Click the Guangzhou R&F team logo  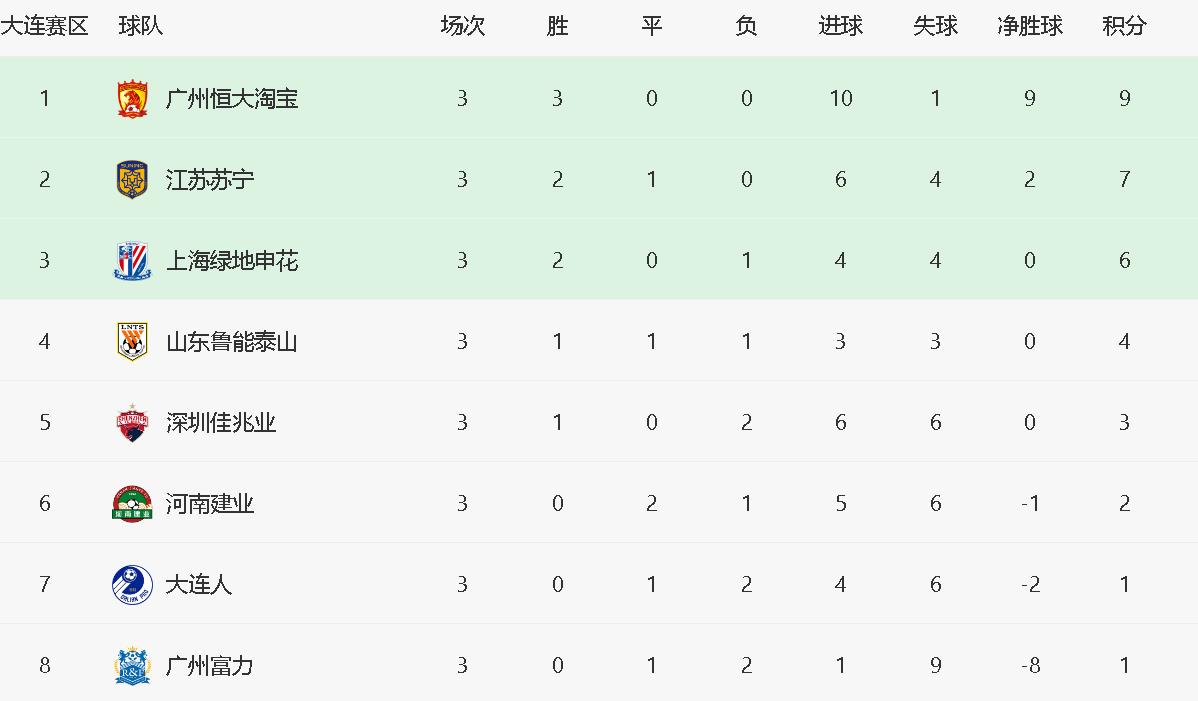(132, 665)
